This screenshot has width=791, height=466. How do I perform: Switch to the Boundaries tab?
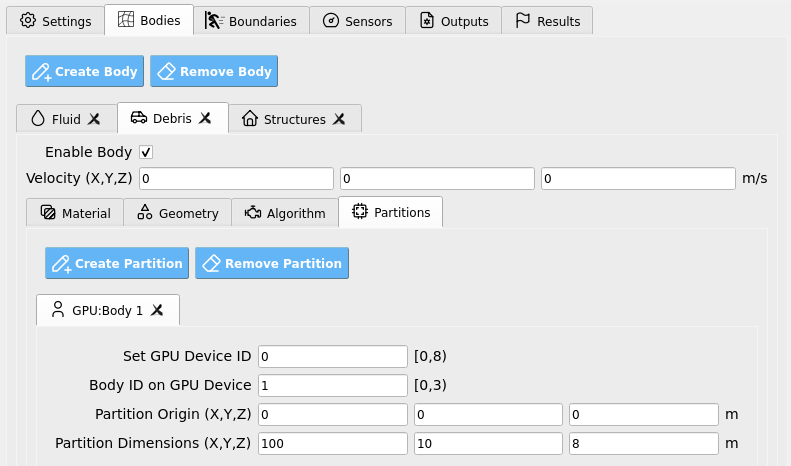(251, 21)
